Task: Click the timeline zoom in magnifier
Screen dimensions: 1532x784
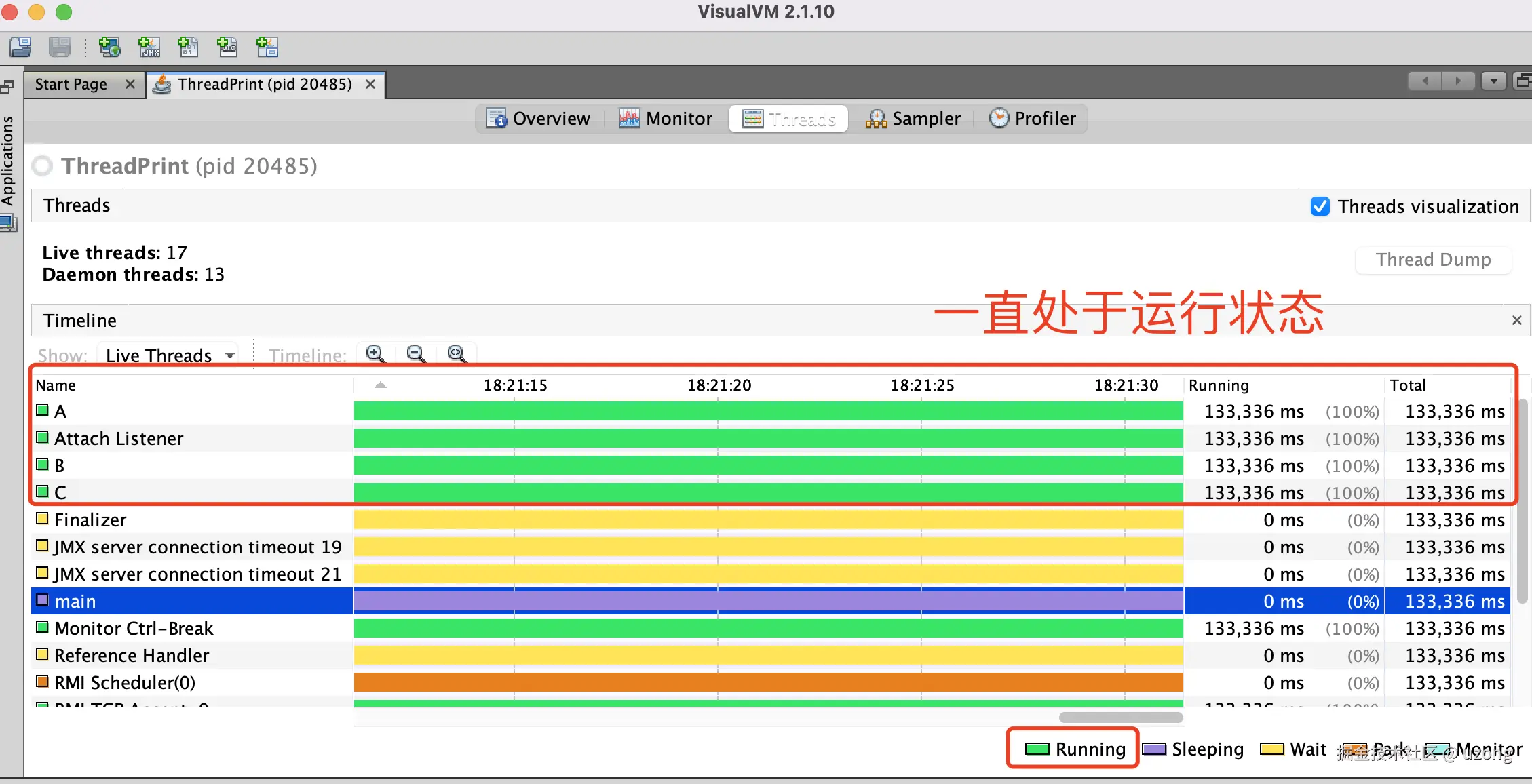Action: click(375, 354)
